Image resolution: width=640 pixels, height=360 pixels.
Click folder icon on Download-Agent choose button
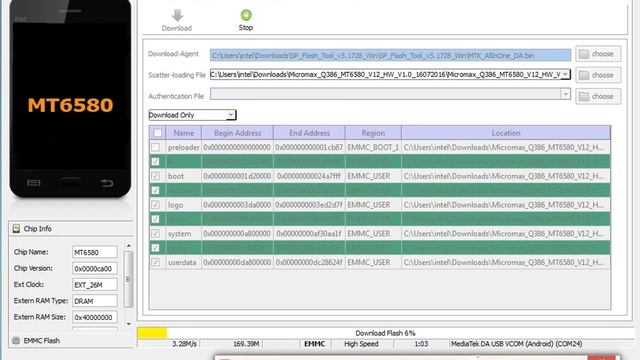584,54
